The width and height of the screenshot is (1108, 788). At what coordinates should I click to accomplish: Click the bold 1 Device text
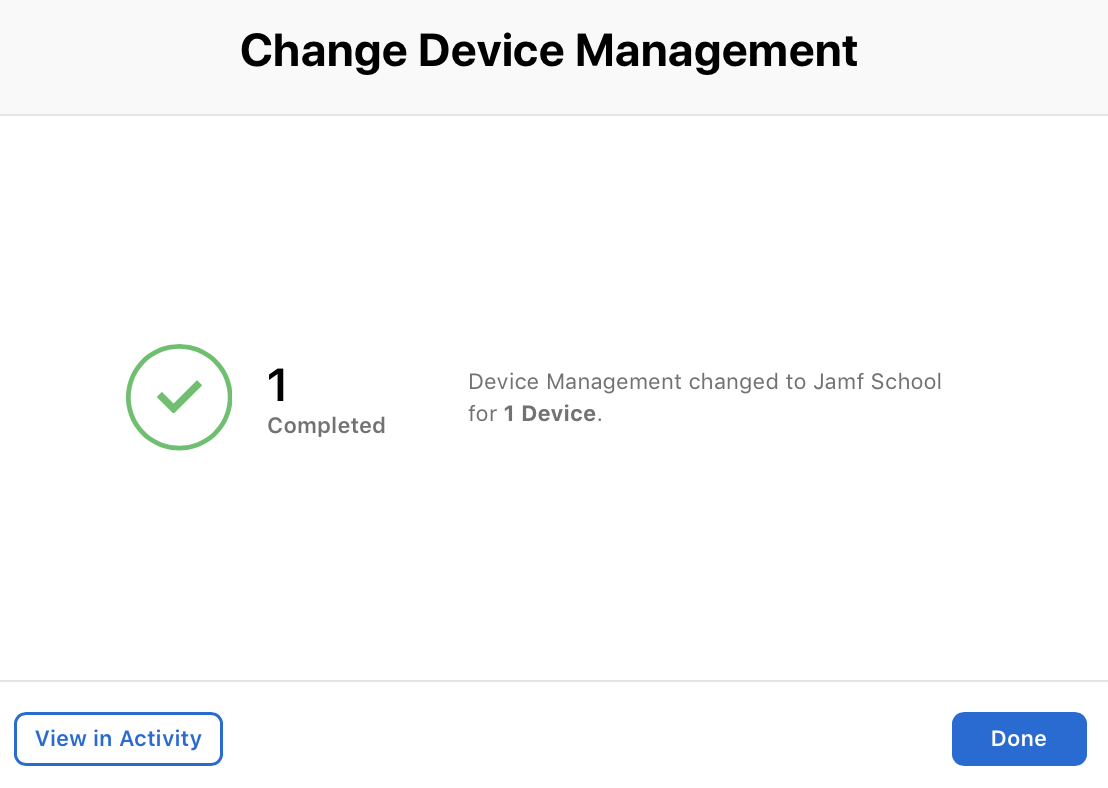coord(549,413)
